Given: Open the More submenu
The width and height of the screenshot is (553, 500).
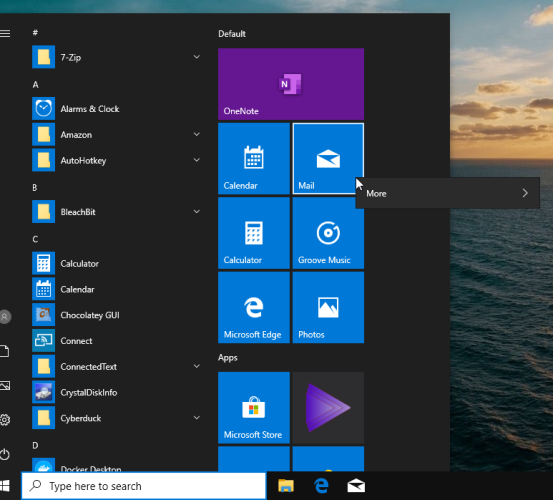Looking at the screenshot, I should point(448,193).
